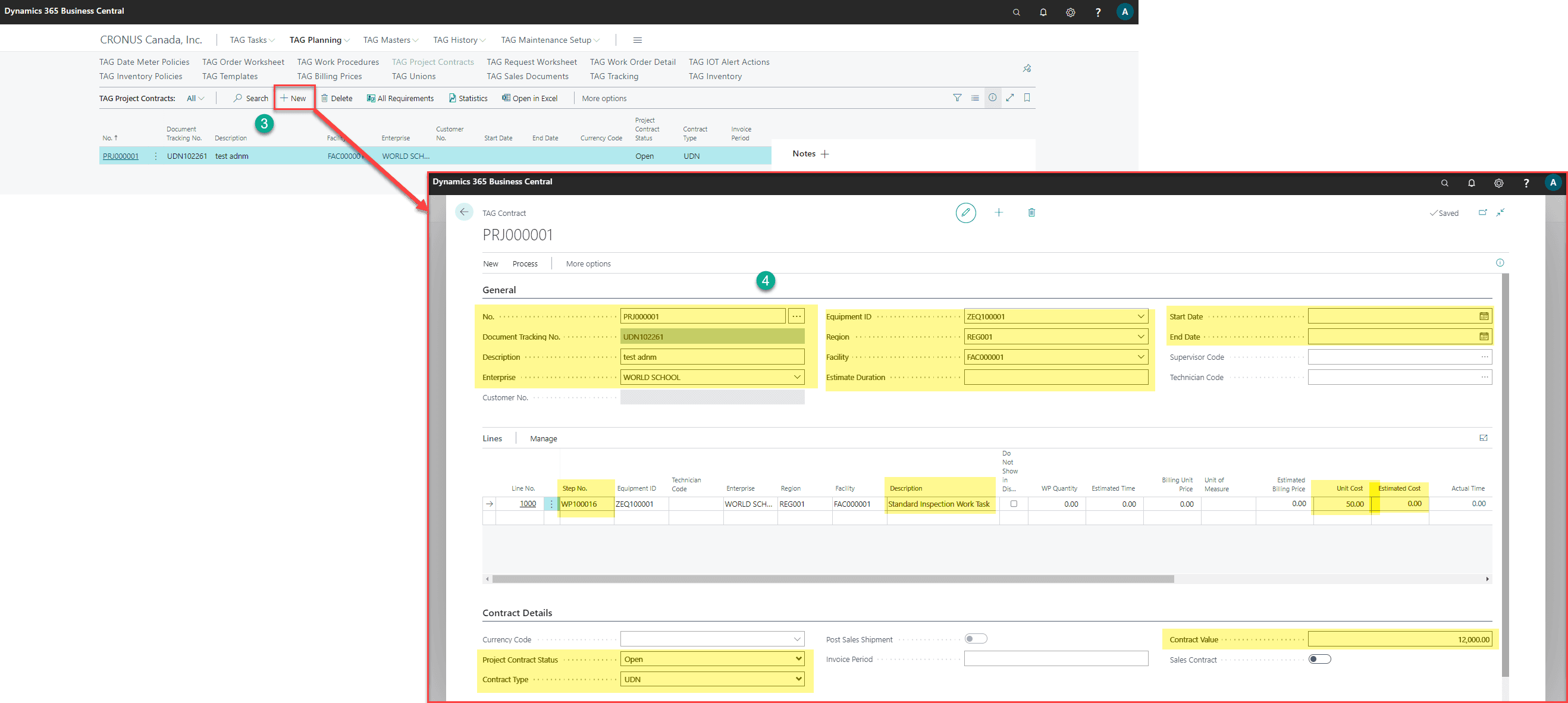Click the expand page icon on list toolbar
Image resolution: width=1568 pixels, height=703 pixels.
pyautogui.click(x=1010, y=98)
